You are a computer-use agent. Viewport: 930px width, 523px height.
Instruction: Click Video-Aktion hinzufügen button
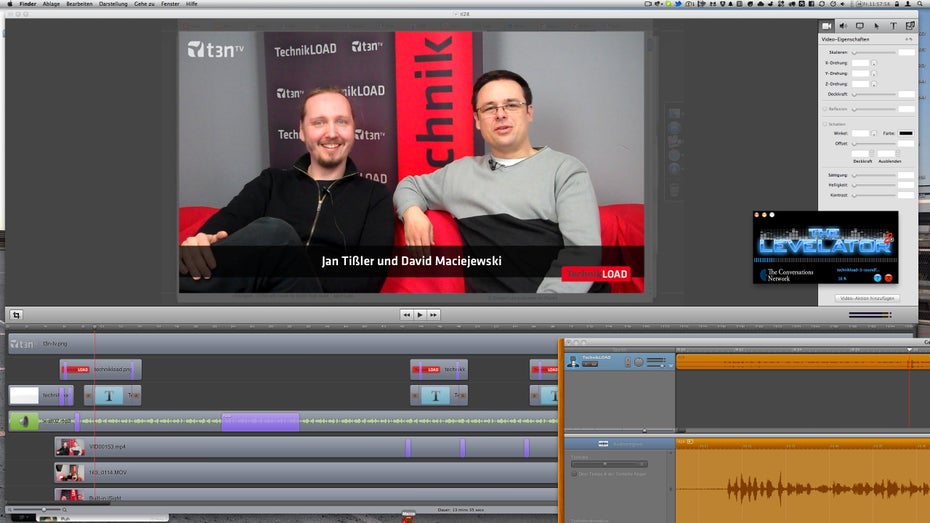867,298
